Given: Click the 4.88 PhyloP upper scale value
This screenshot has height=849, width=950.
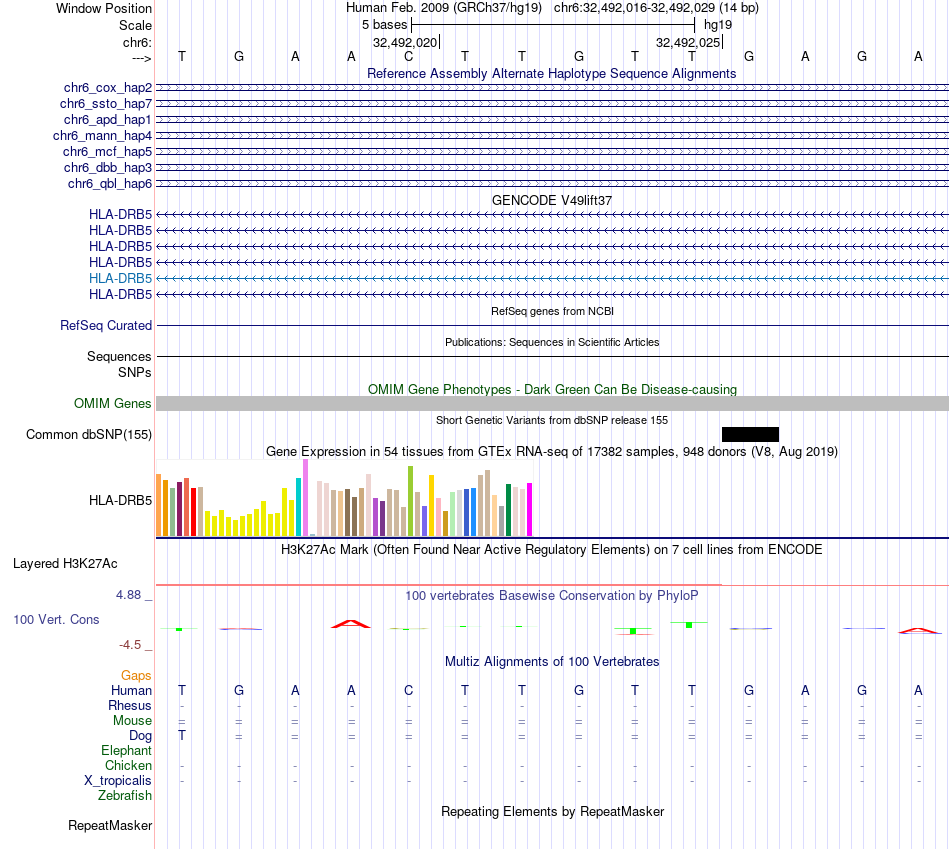Looking at the screenshot, I should point(128,595).
